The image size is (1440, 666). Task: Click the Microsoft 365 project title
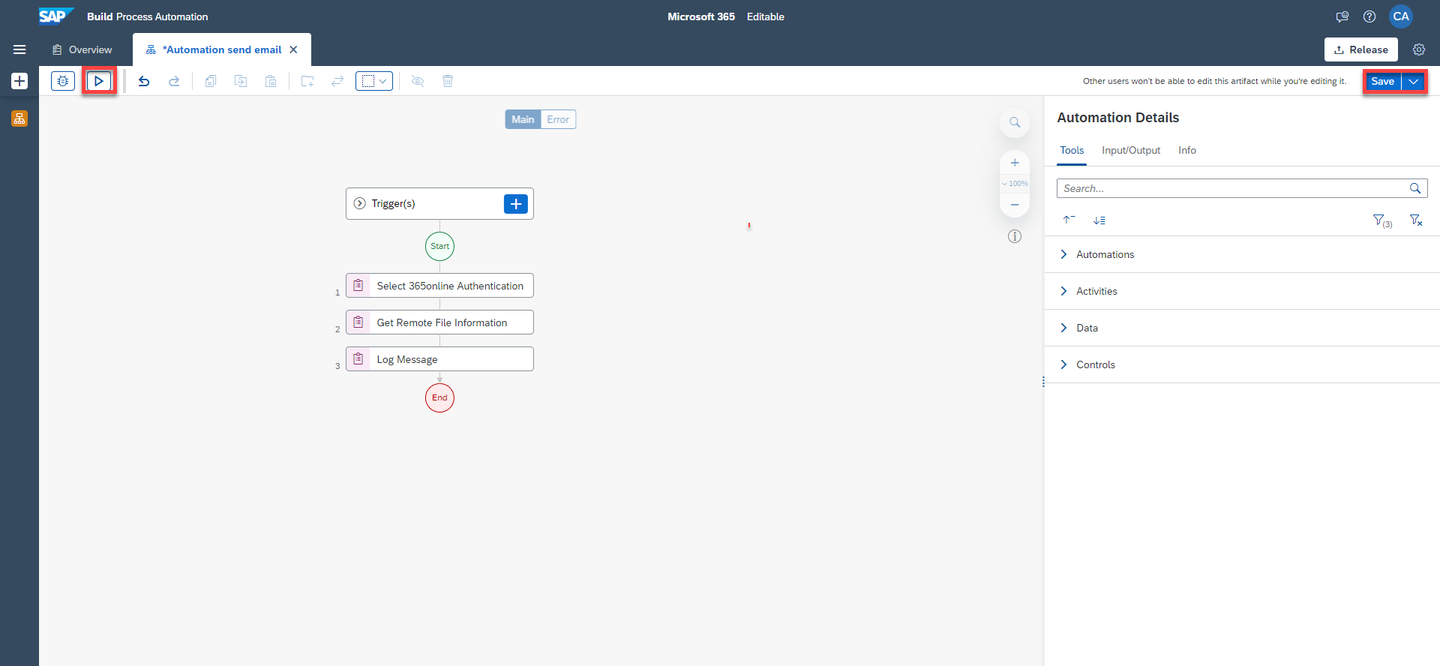[701, 17]
